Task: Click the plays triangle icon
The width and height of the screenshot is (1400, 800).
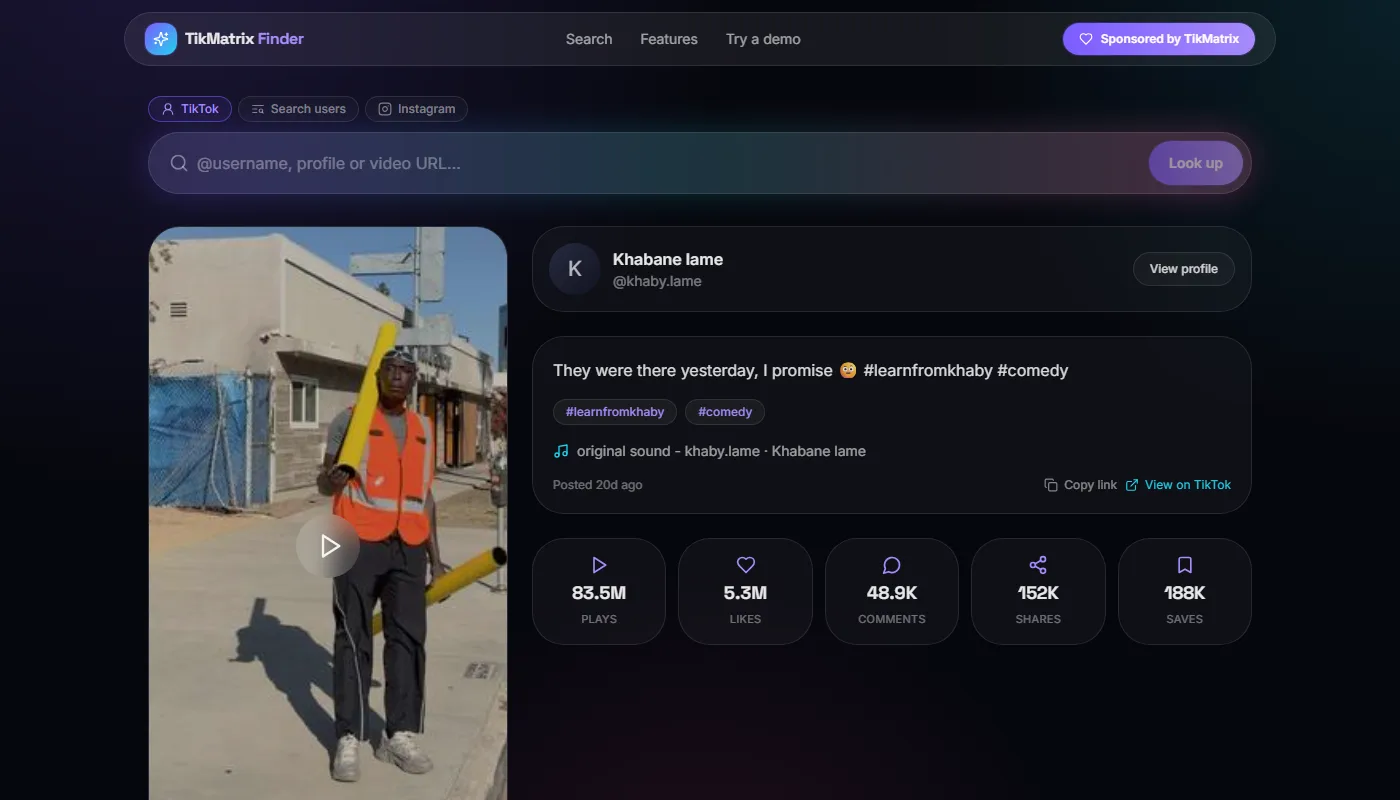Action: [599, 565]
